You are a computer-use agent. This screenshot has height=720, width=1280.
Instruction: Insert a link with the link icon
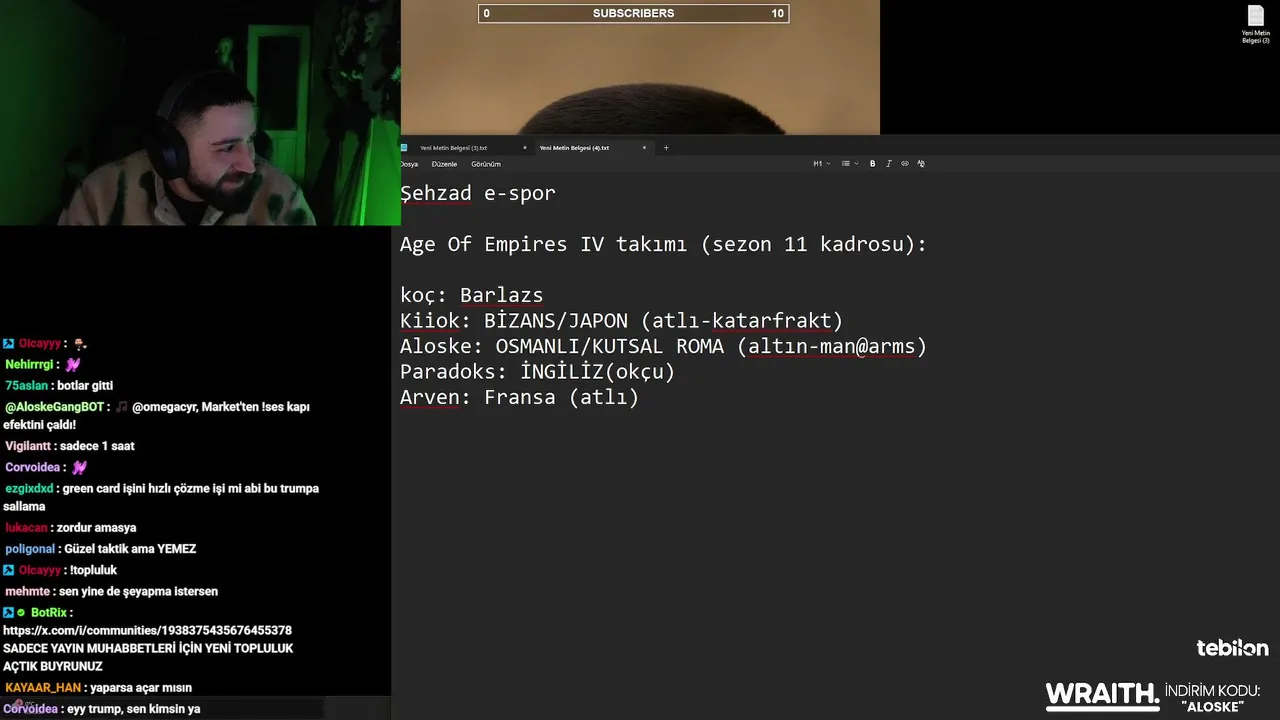point(905,164)
